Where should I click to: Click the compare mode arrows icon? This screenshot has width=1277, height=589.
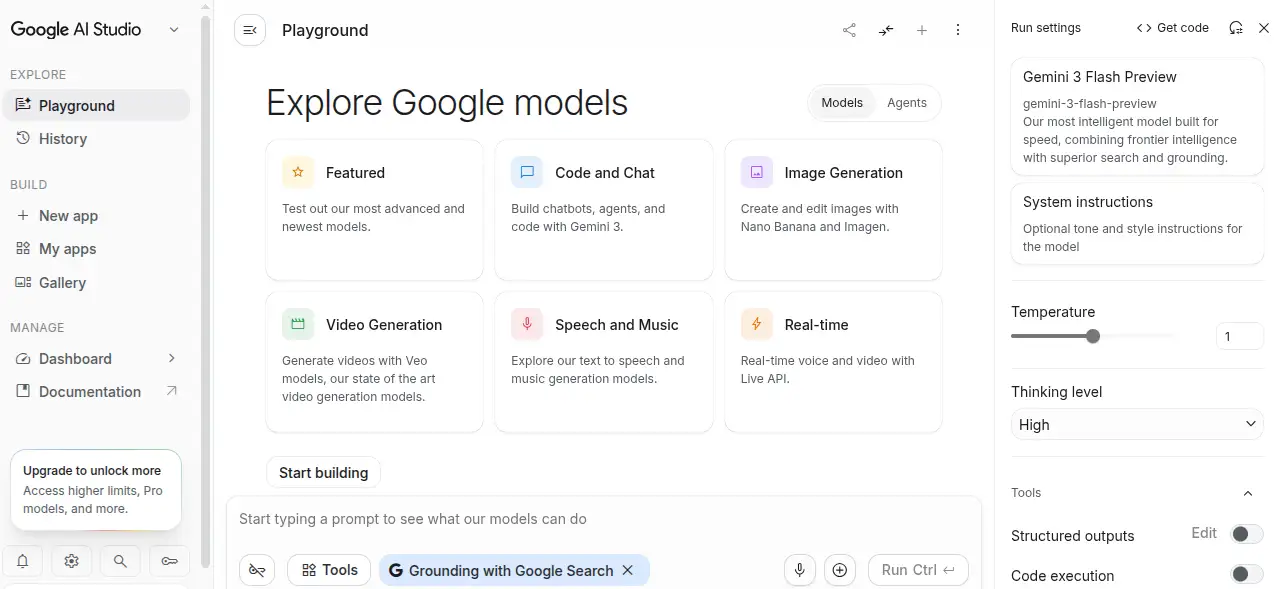pos(886,30)
